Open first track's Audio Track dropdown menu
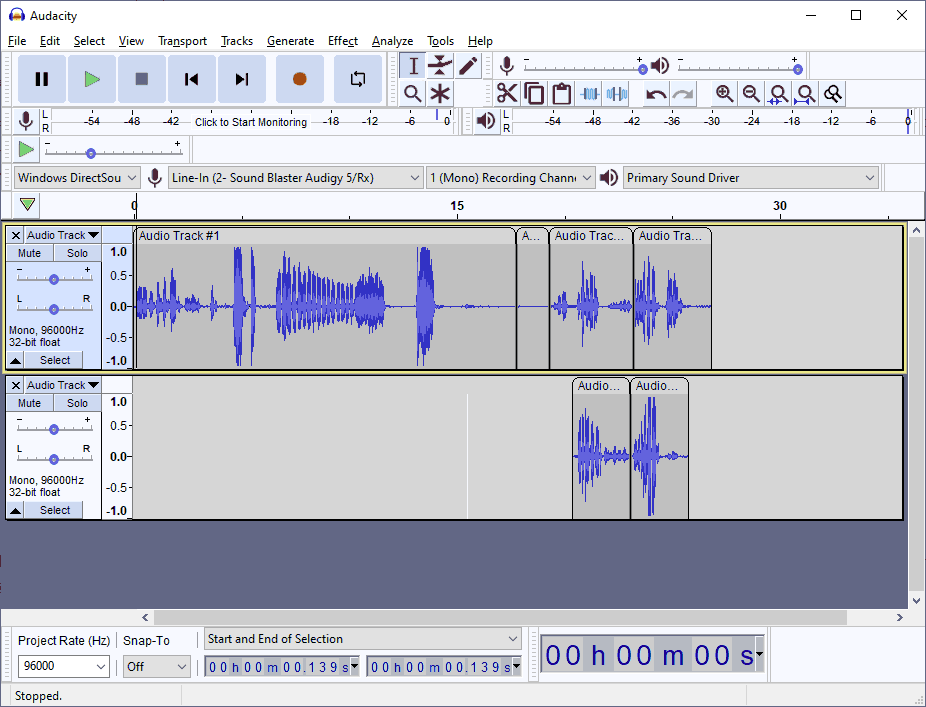 (x=63, y=235)
